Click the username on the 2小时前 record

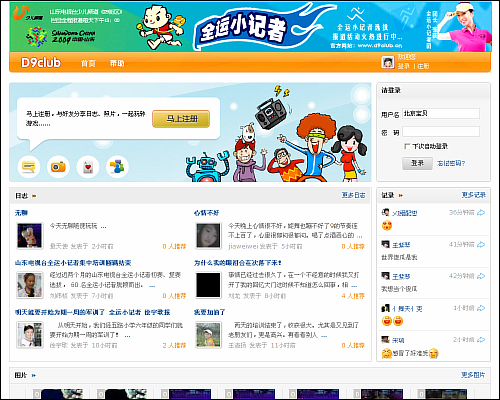click(398, 340)
